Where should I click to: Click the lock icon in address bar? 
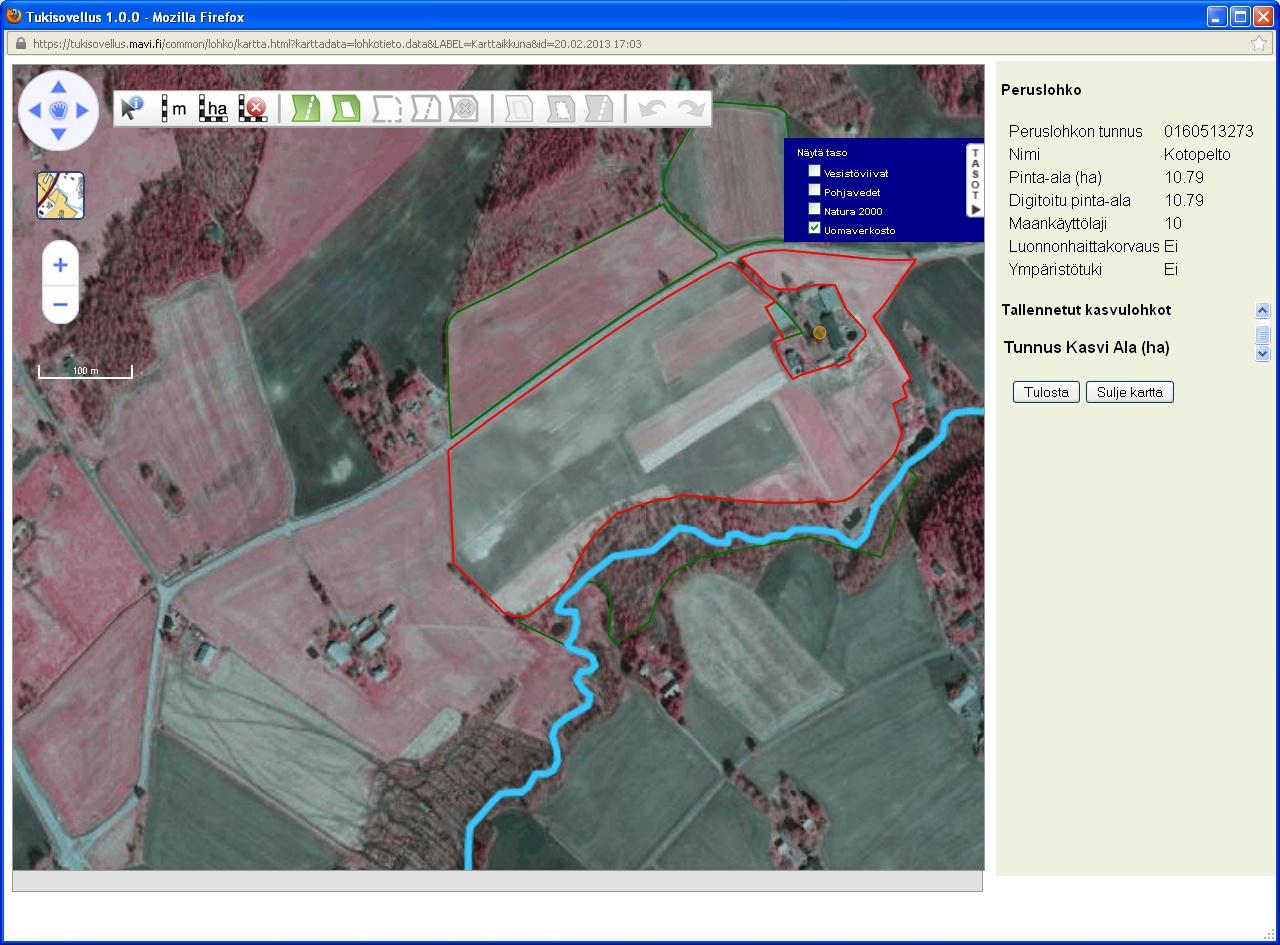(19, 43)
